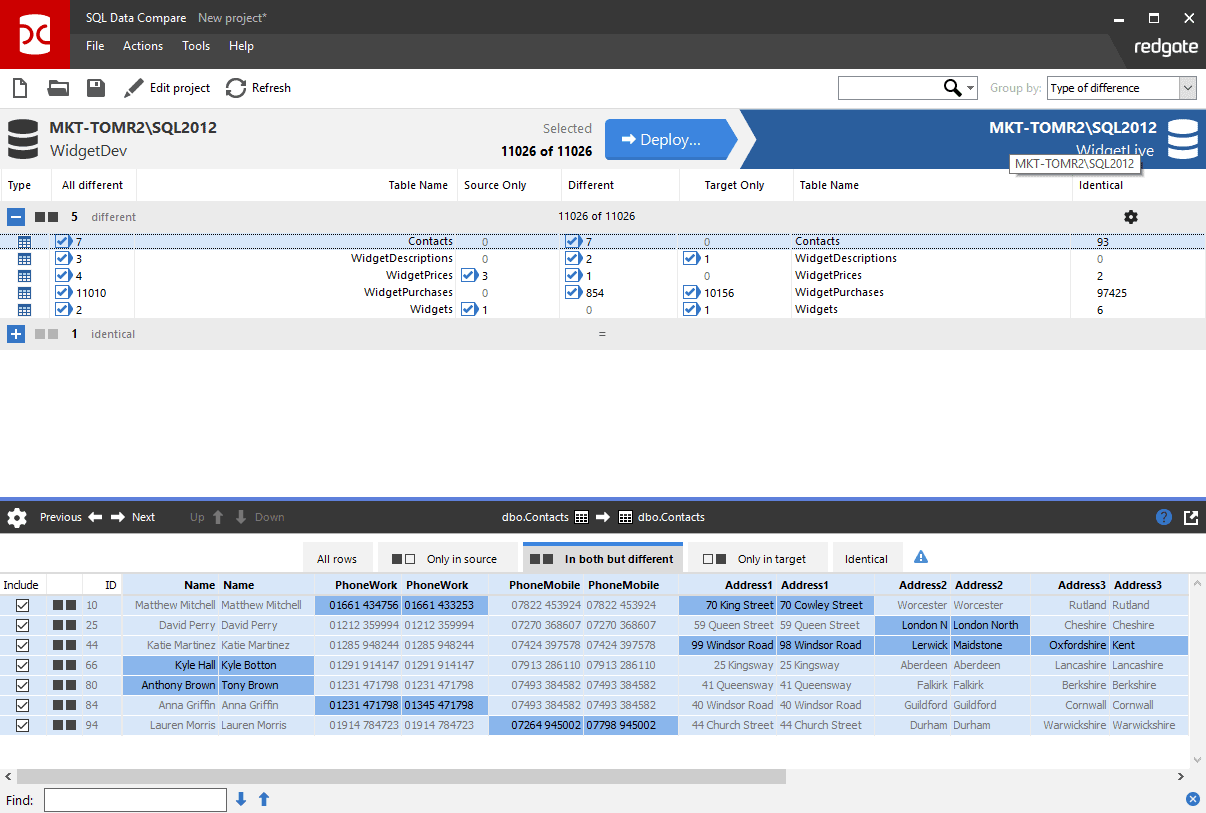This screenshot has width=1206, height=813.
Task: Pop out the data differences panel
Action: 1190,517
